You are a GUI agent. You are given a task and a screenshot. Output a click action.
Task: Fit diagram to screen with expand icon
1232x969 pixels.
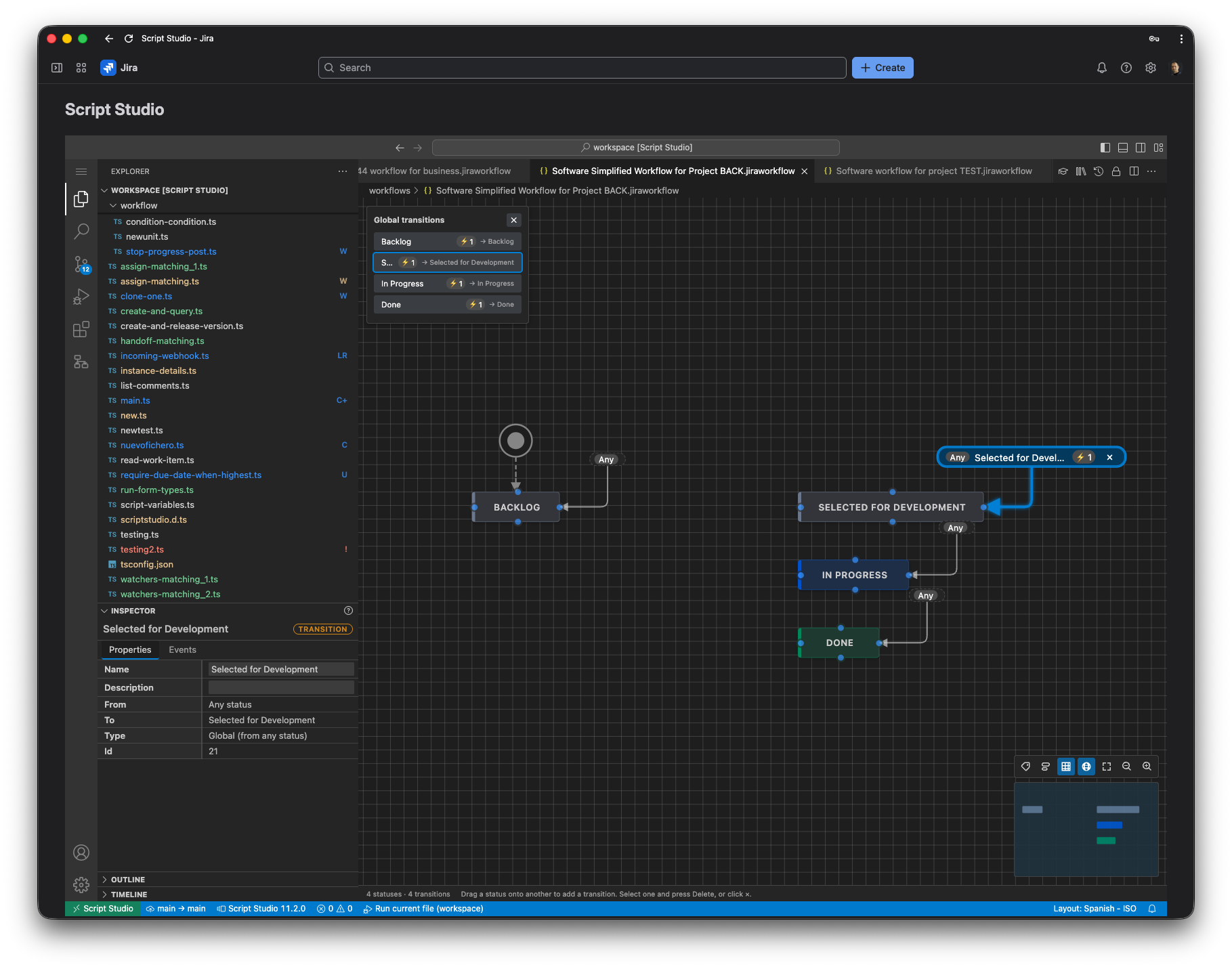coord(1107,767)
